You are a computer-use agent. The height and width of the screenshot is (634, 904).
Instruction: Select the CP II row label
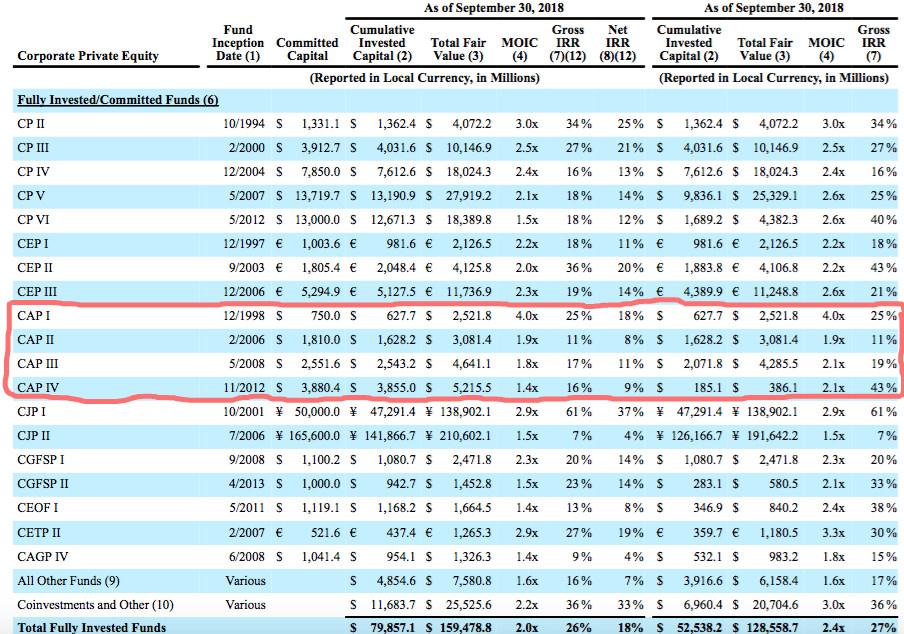click(x=31, y=125)
